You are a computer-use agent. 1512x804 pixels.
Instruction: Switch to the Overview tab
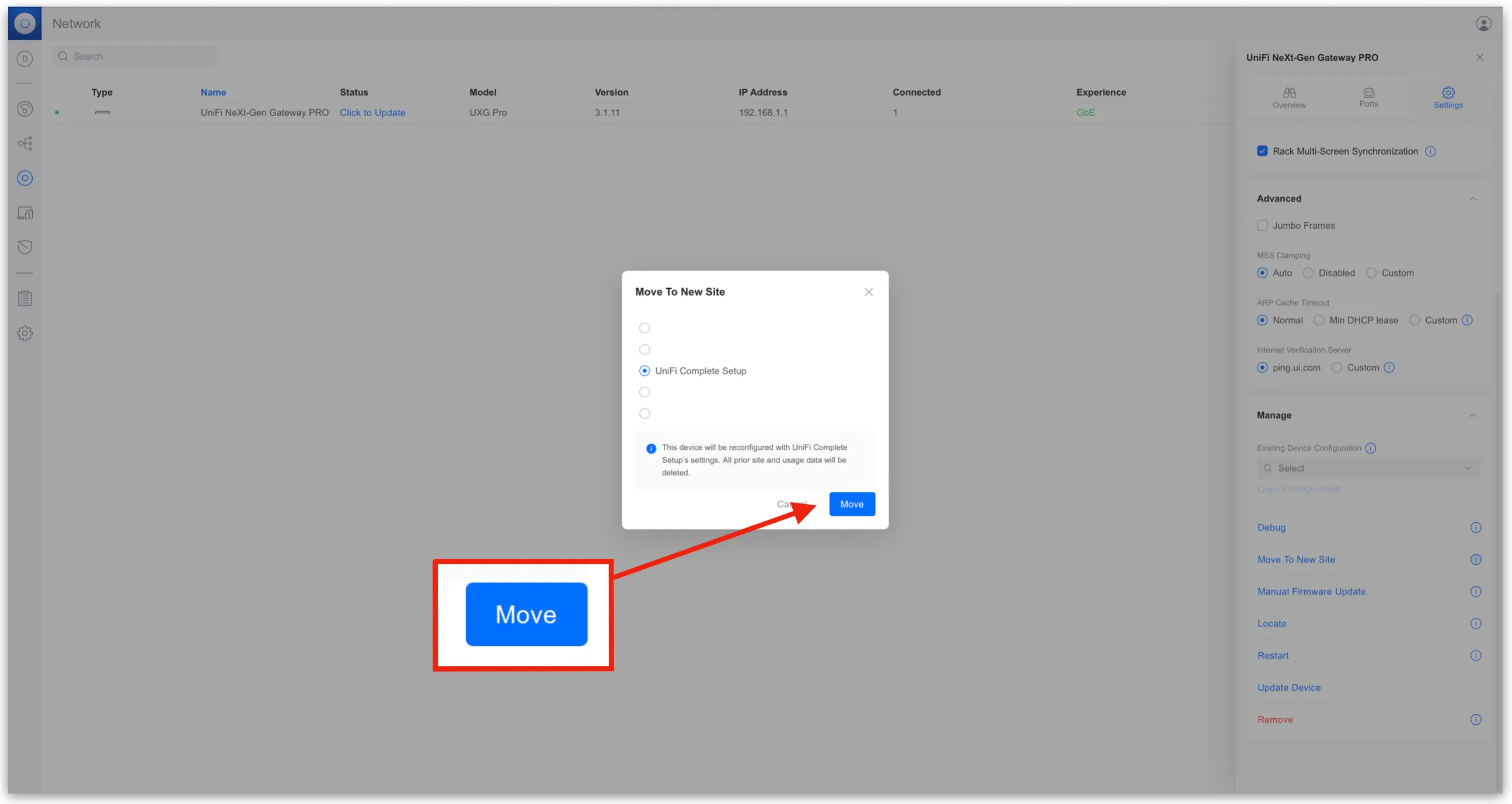point(1289,97)
